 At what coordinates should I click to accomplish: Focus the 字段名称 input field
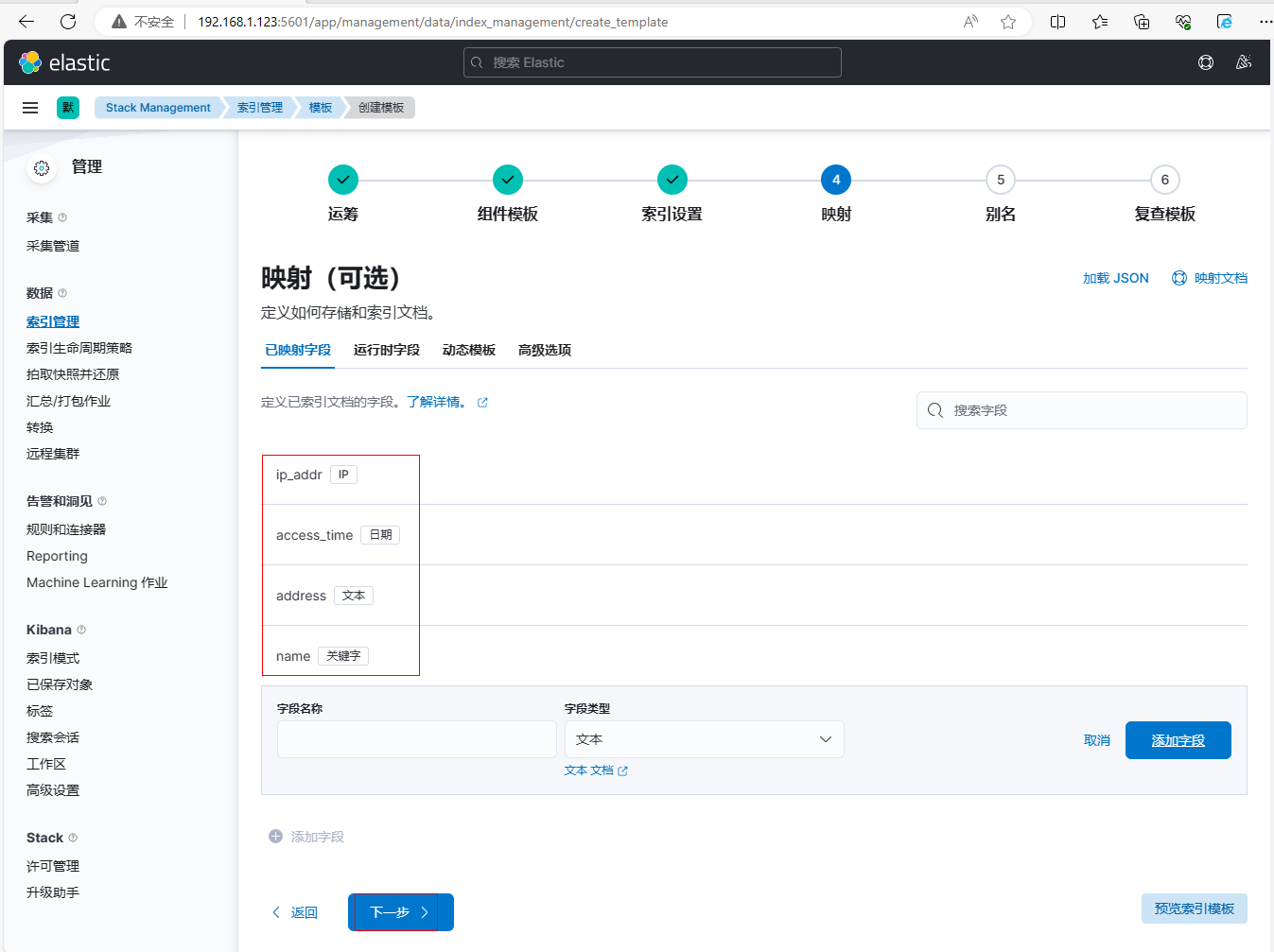416,739
